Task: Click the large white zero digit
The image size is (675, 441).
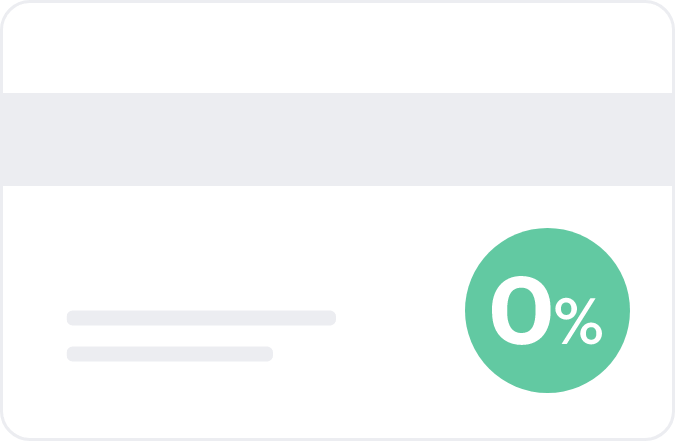Action: point(521,310)
